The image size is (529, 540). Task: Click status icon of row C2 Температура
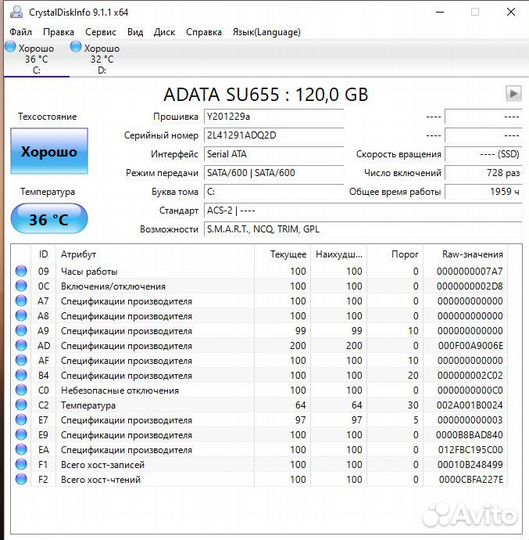pyautogui.click(x=21, y=404)
